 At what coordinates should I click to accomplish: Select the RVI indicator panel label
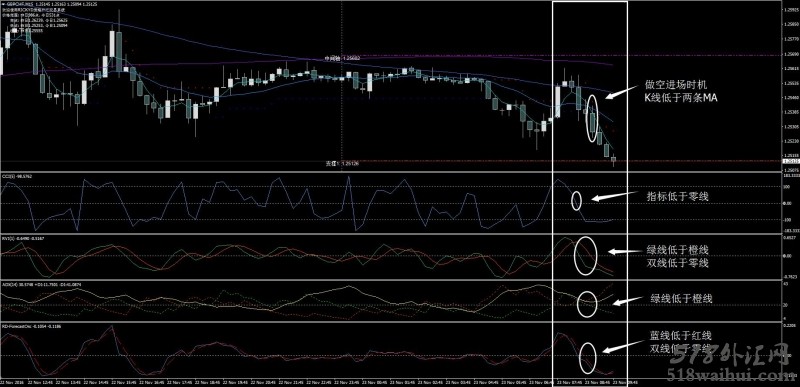[23, 238]
